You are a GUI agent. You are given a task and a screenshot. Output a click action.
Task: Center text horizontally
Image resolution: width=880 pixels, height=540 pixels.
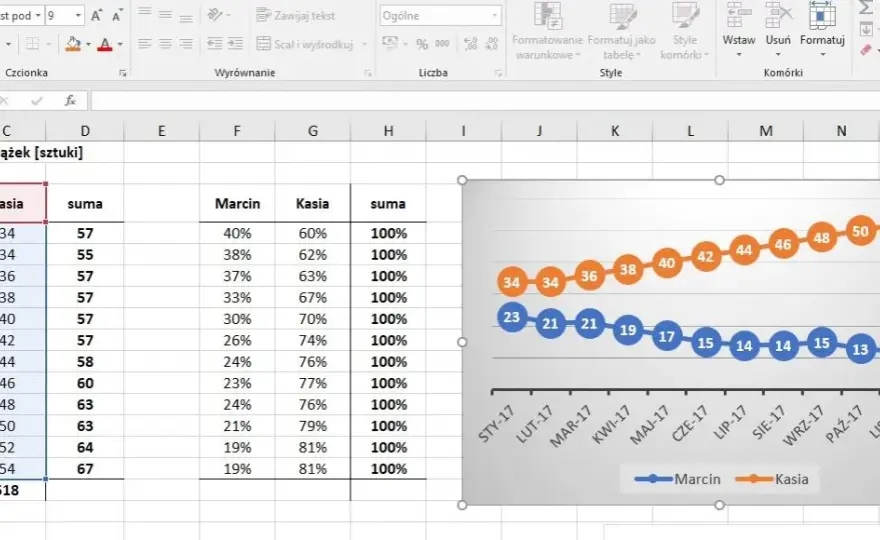[x=165, y=44]
